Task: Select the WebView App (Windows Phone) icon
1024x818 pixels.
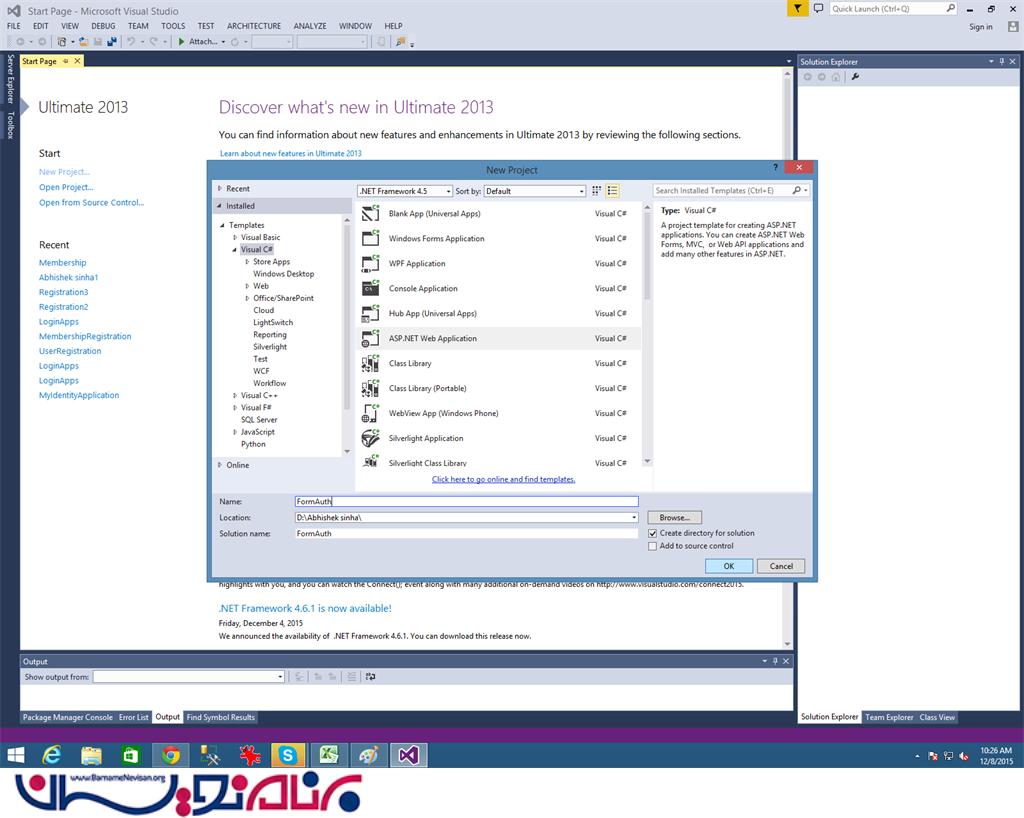Action: tap(370, 413)
